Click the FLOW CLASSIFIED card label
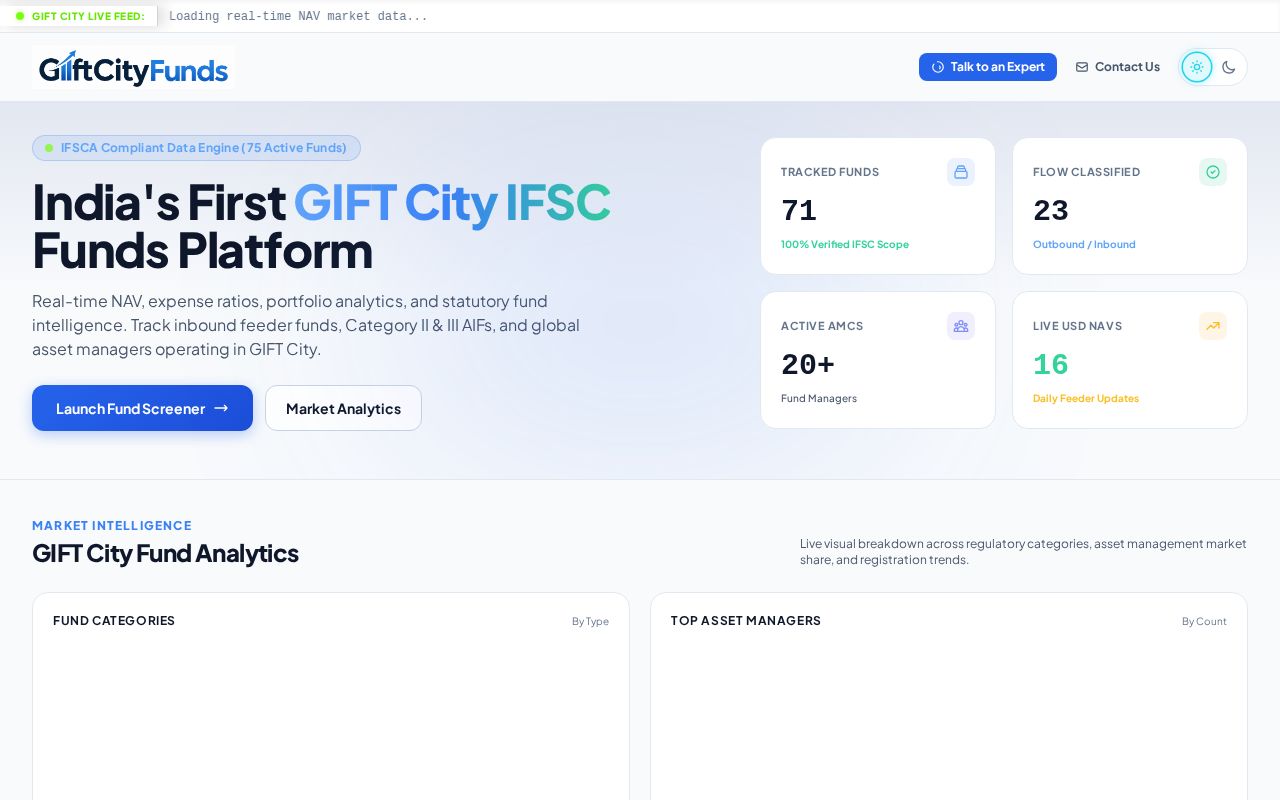 1086,172
